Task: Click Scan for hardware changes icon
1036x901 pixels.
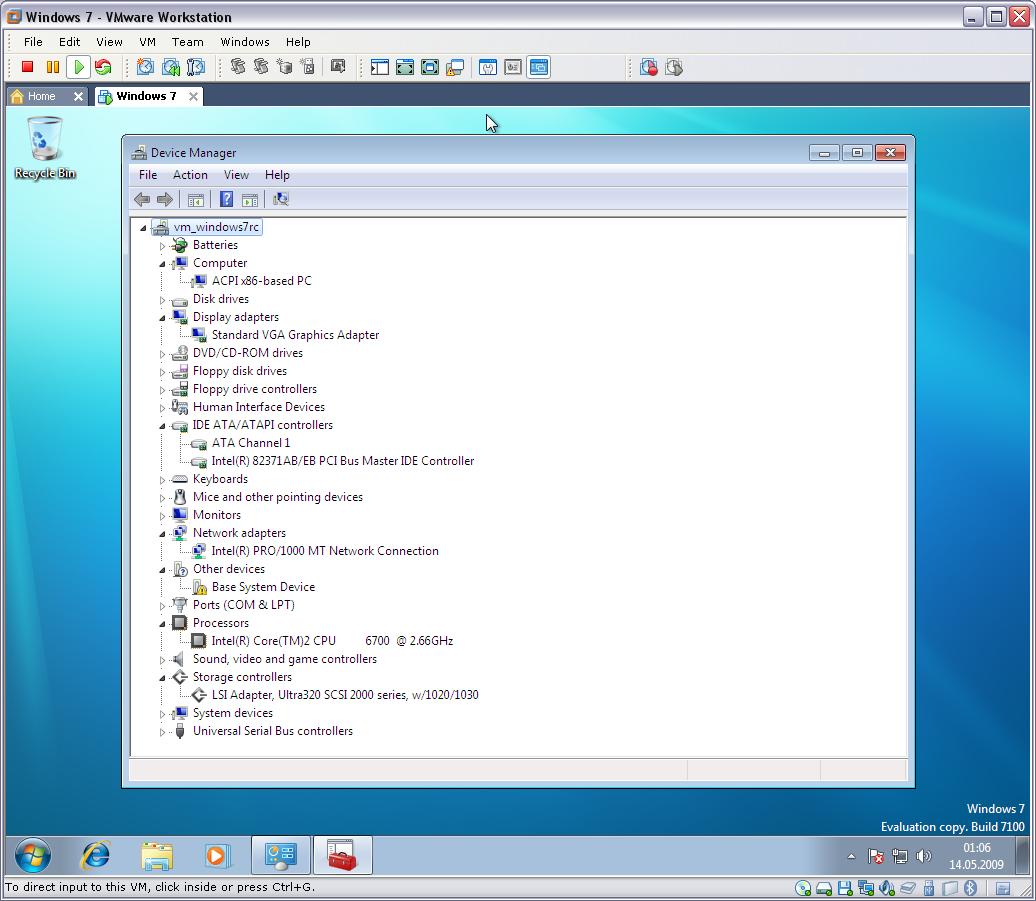Action: (x=281, y=199)
